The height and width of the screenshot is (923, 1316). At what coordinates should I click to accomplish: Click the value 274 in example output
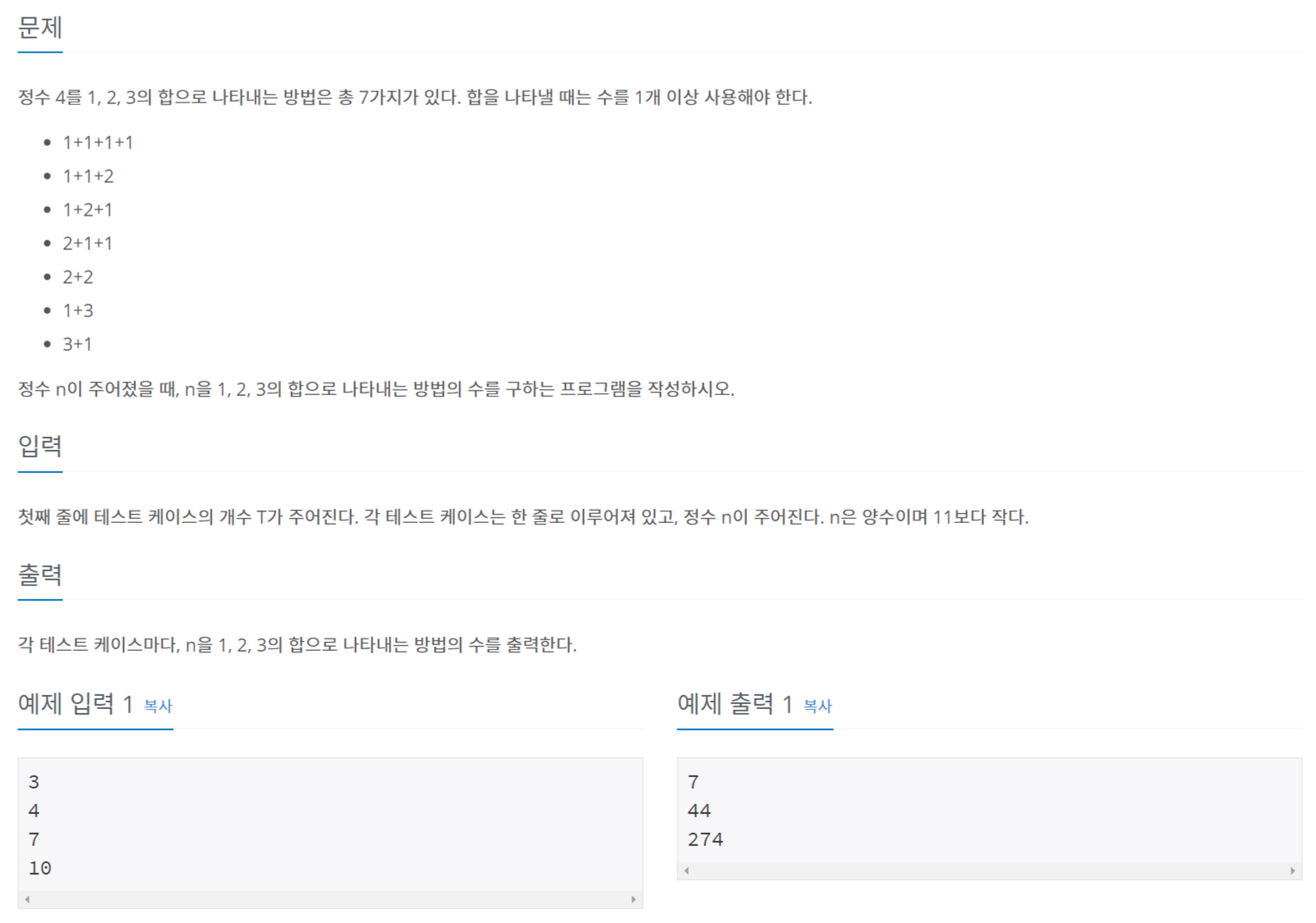pyautogui.click(x=705, y=839)
